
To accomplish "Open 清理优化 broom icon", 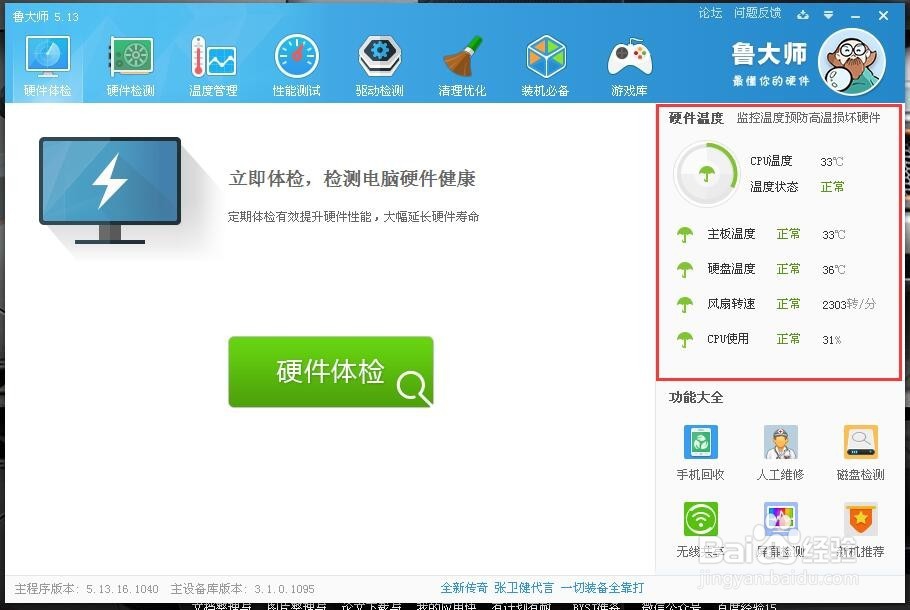I will pyautogui.click(x=463, y=56).
